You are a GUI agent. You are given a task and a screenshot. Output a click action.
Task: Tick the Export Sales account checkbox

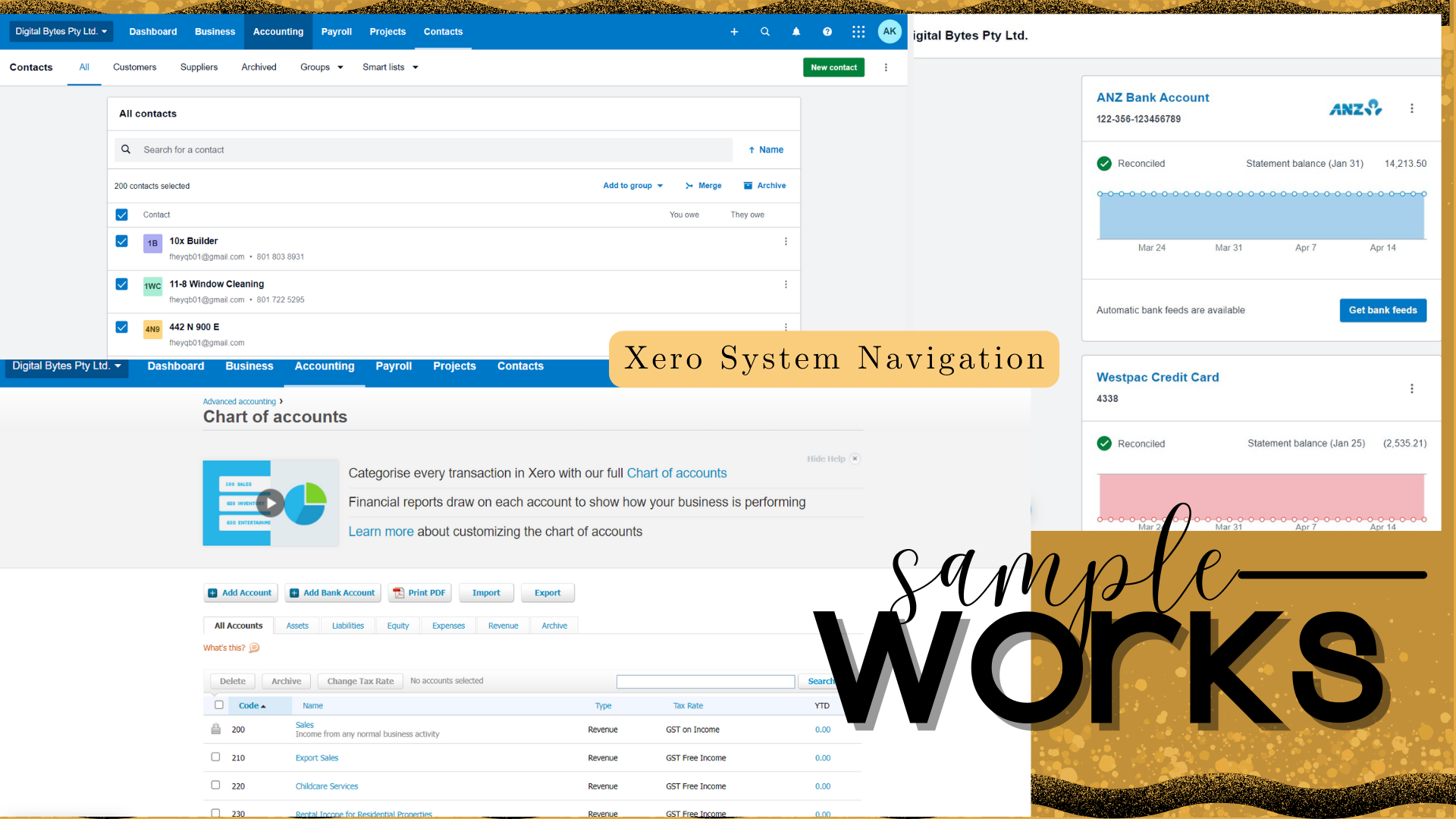pyautogui.click(x=215, y=757)
